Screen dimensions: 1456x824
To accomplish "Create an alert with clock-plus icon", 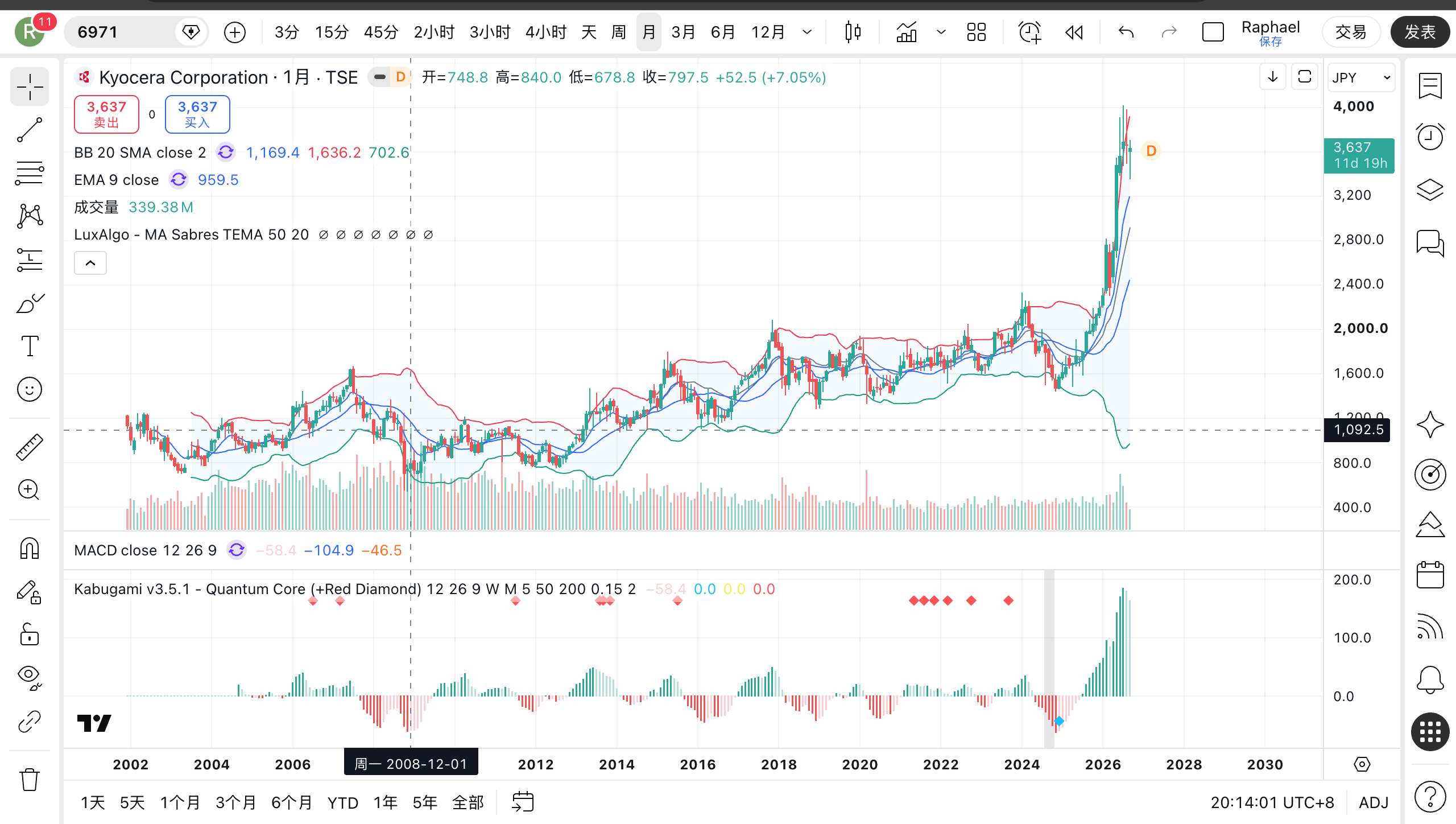I will (x=1029, y=32).
